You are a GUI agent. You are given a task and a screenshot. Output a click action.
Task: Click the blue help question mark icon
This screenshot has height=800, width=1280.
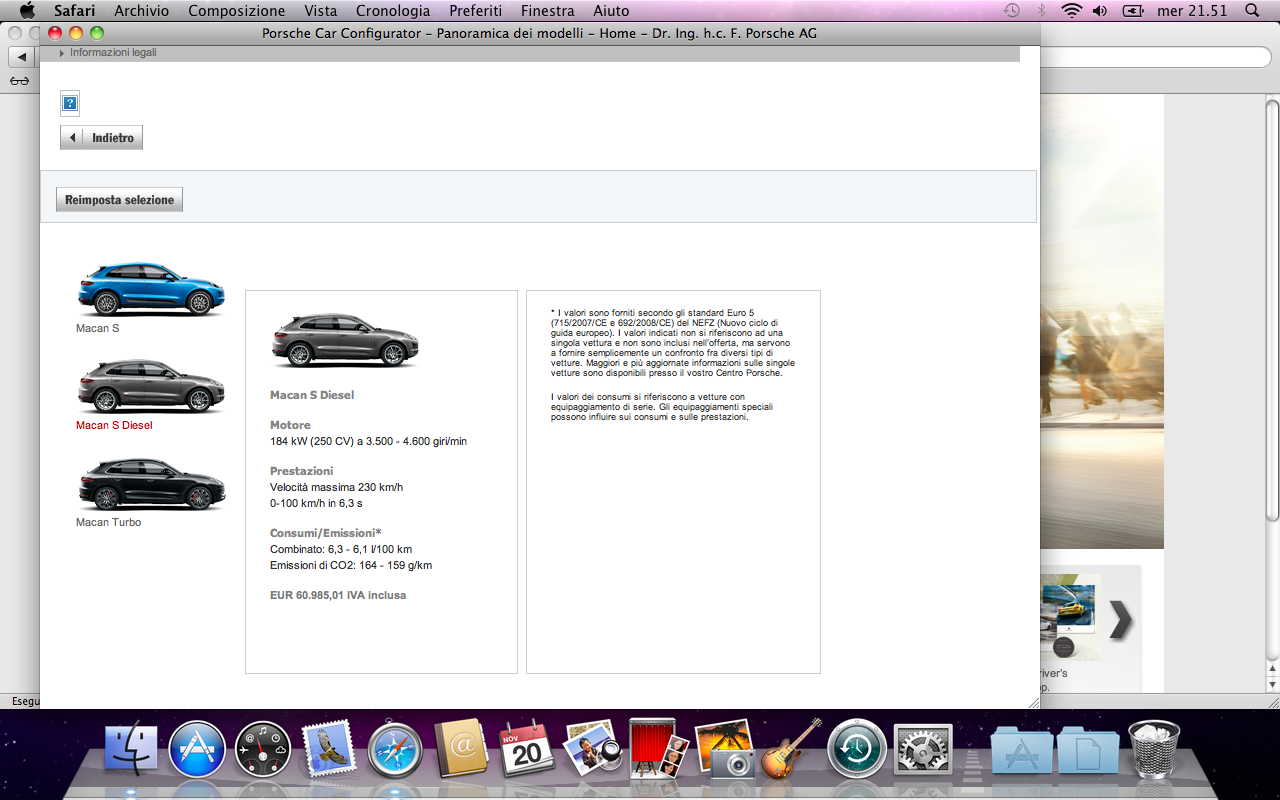(70, 103)
